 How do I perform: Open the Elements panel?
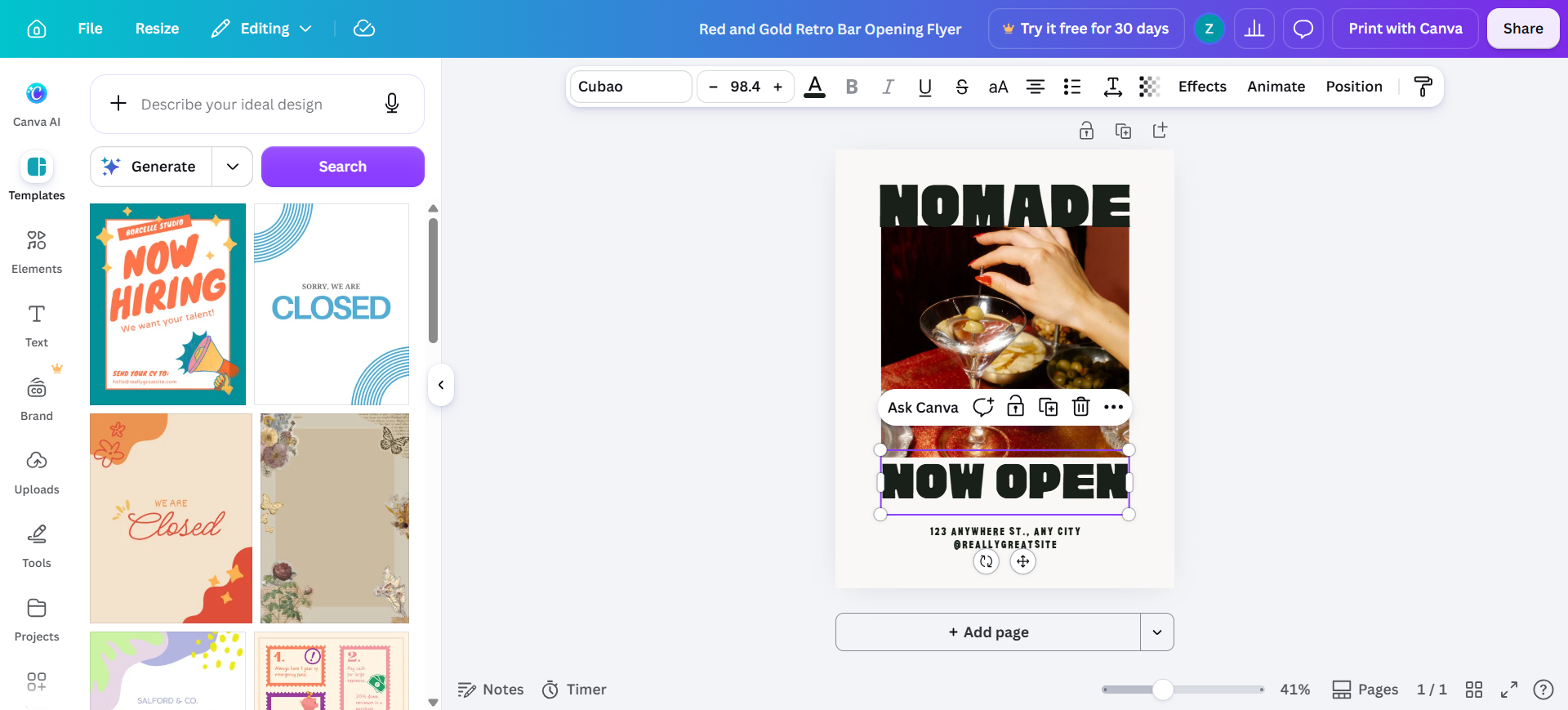pos(37,252)
